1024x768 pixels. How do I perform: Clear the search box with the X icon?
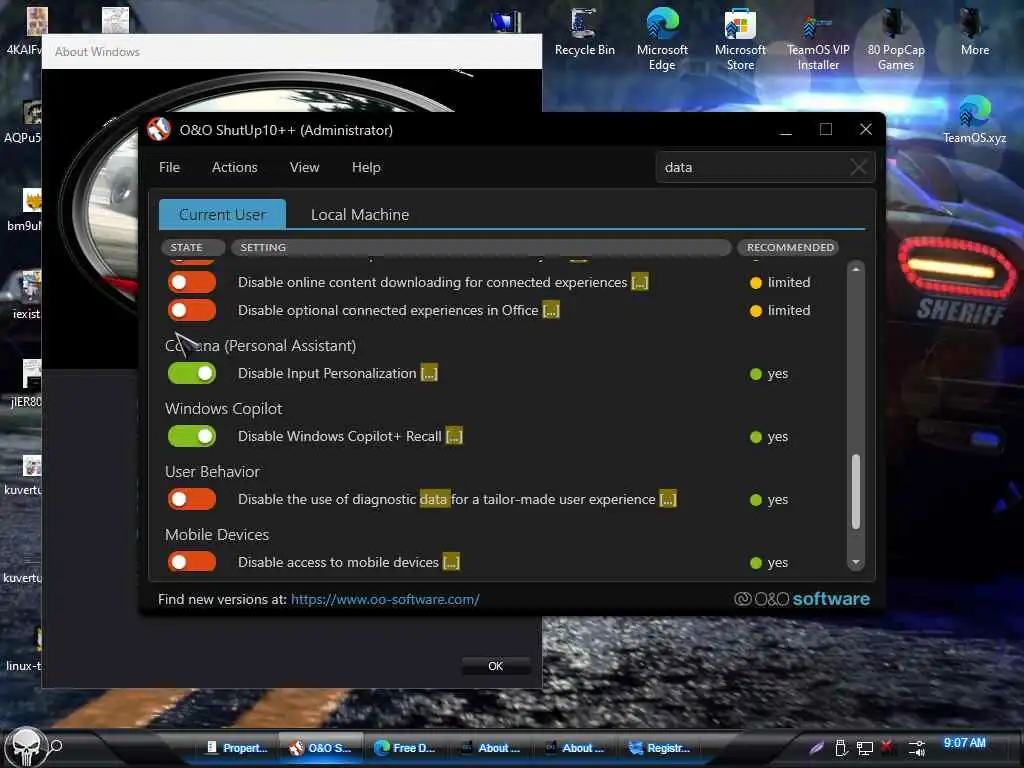[859, 167]
